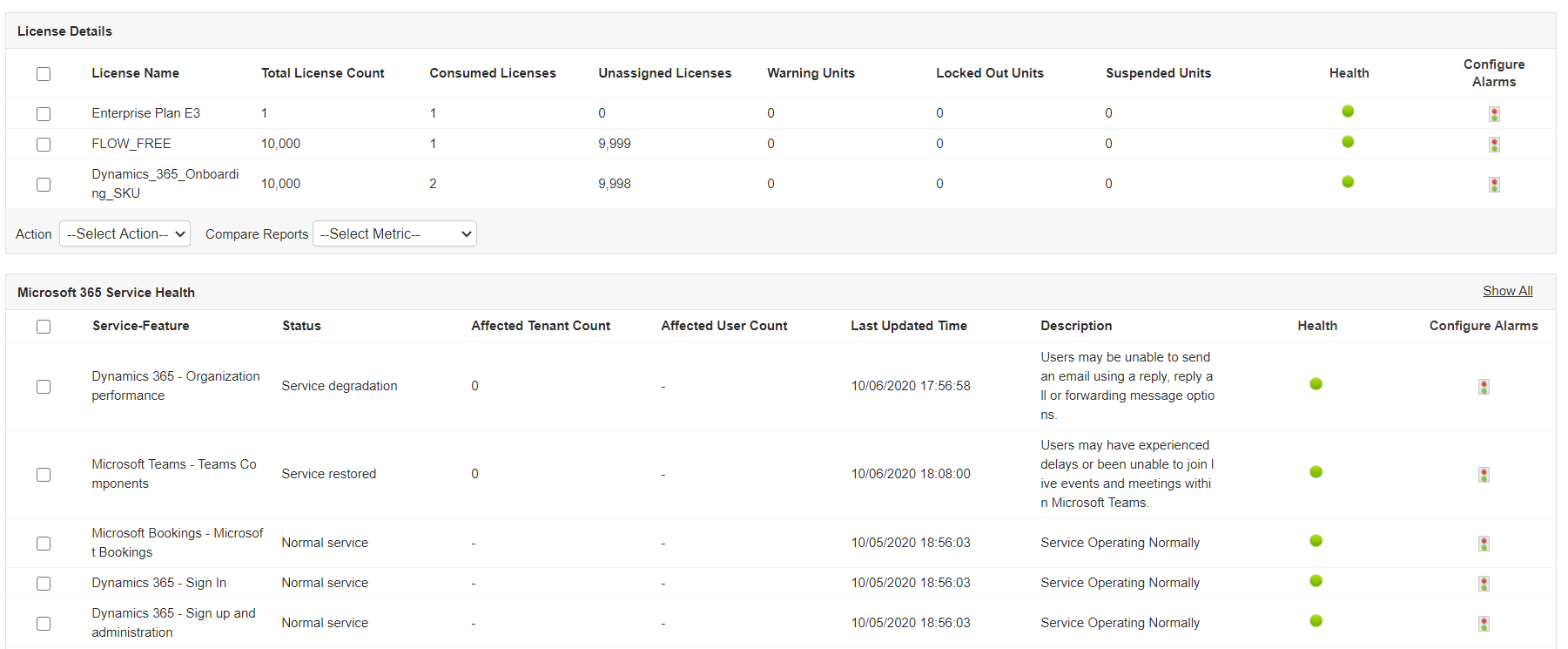Click the Last Updated Time column header
The height and width of the screenshot is (649, 1568).
908,326
